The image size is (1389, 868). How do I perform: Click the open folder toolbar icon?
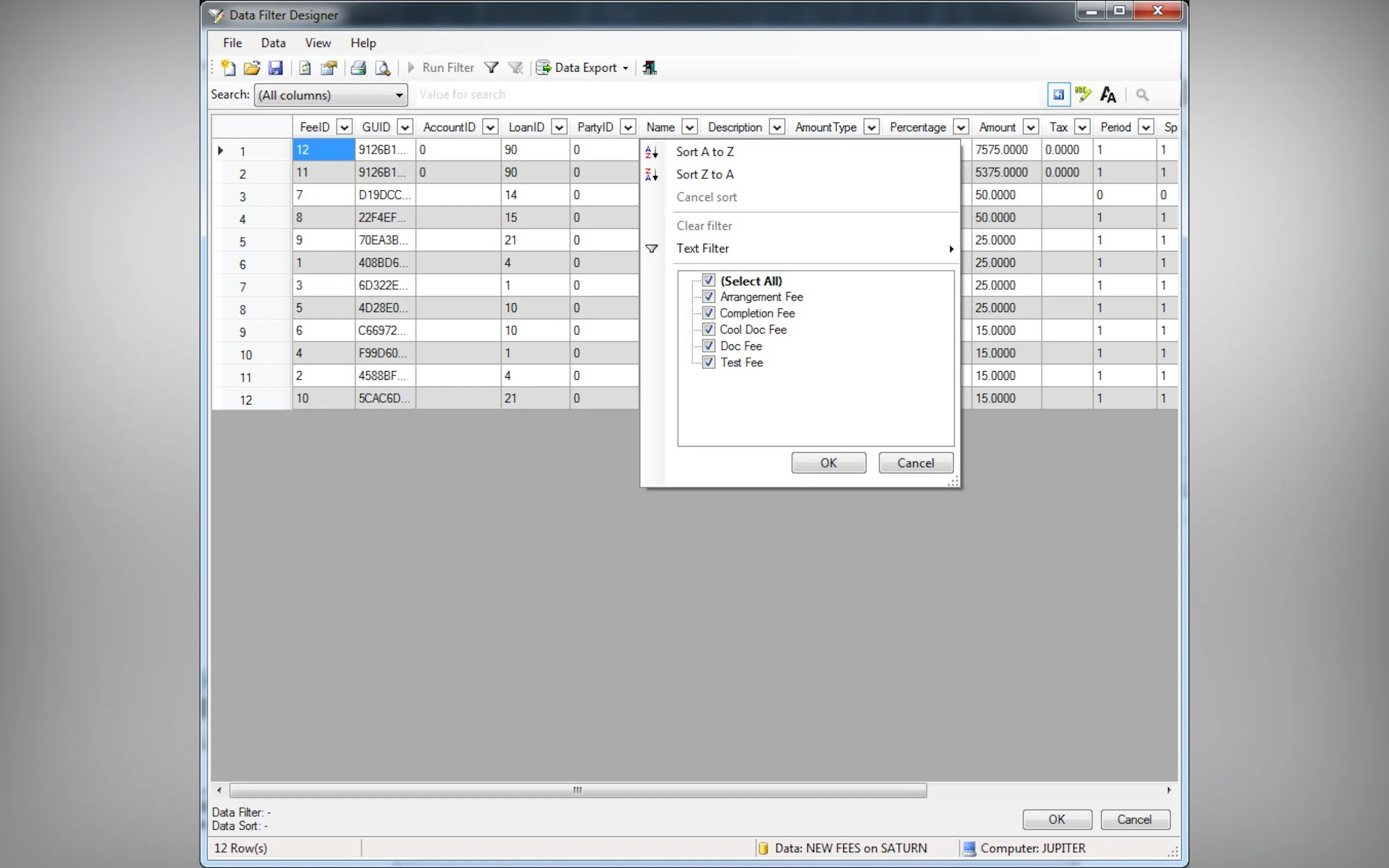pyautogui.click(x=252, y=68)
